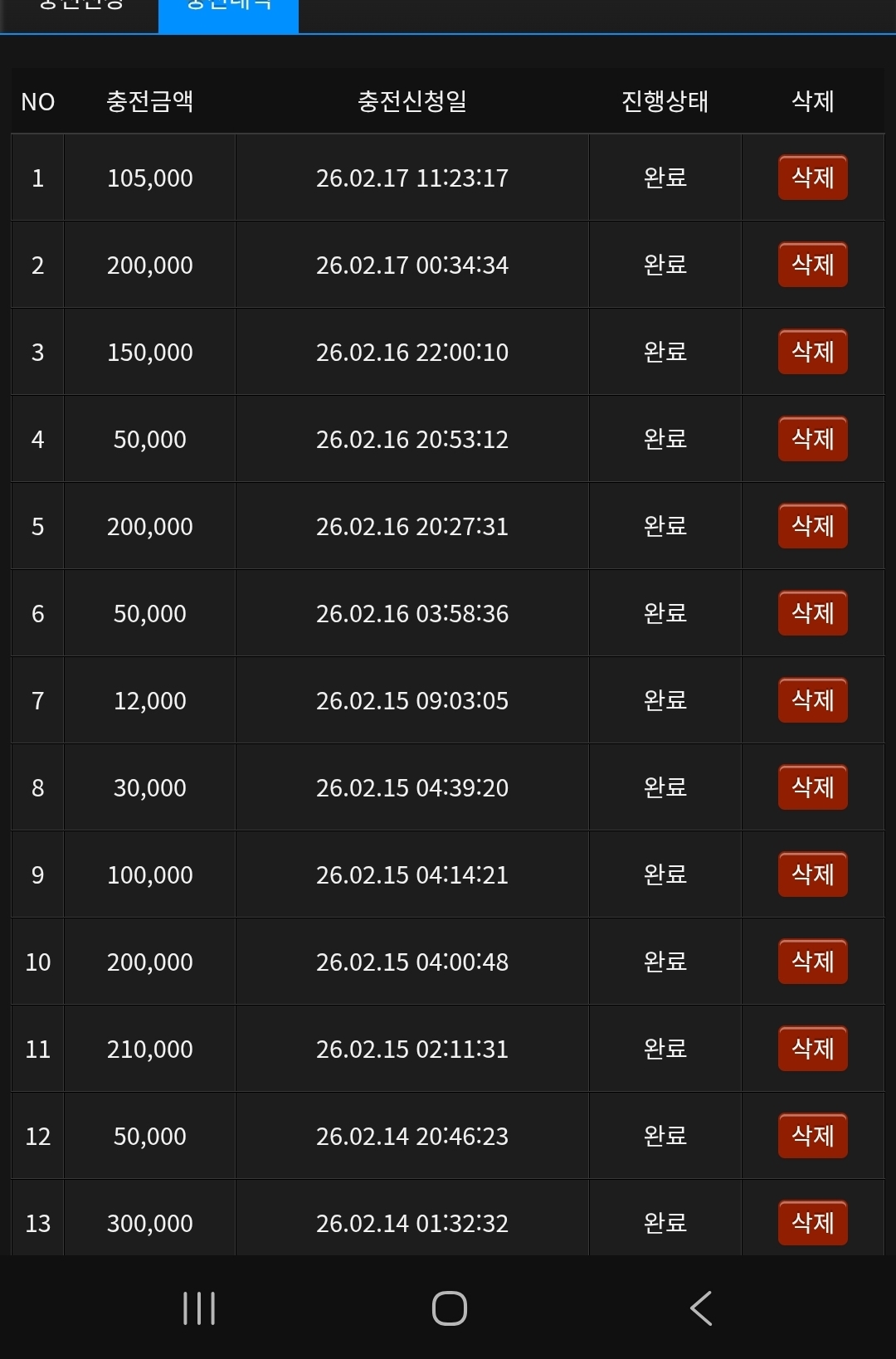Image resolution: width=896 pixels, height=1359 pixels.
Task: Tap the Android back arrow icon
Action: click(701, 1308)
